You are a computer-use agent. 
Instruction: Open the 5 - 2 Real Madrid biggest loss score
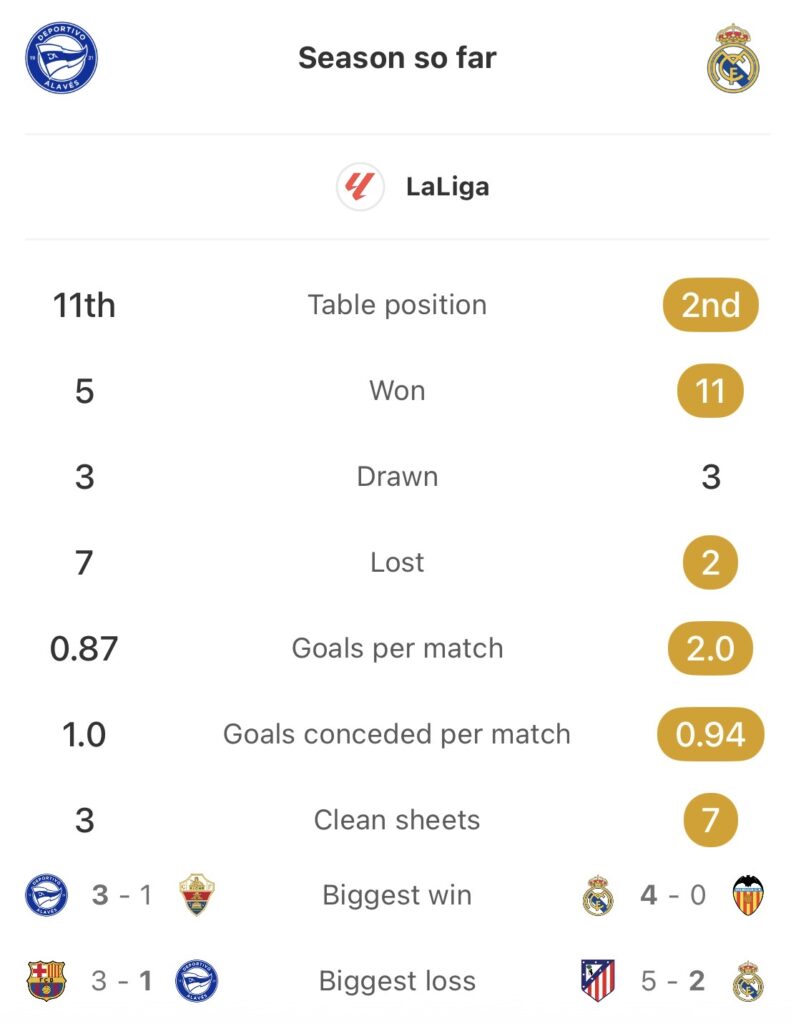[x=673, y=980]
